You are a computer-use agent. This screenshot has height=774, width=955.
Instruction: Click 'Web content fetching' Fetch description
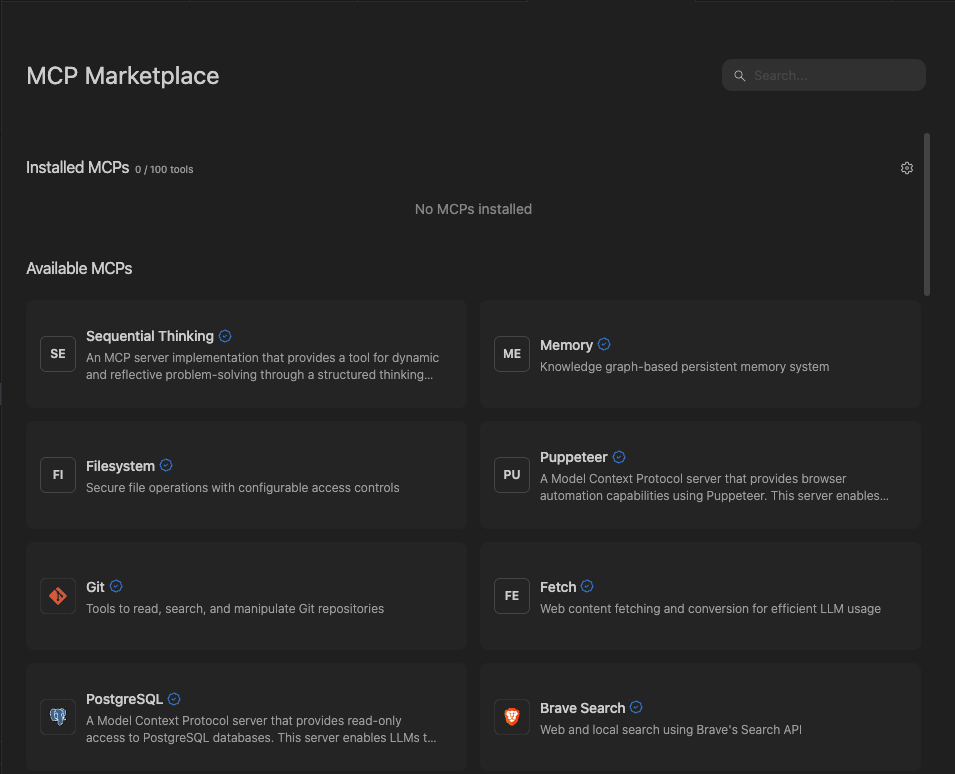pyautogui.click(x=710, y=609)
